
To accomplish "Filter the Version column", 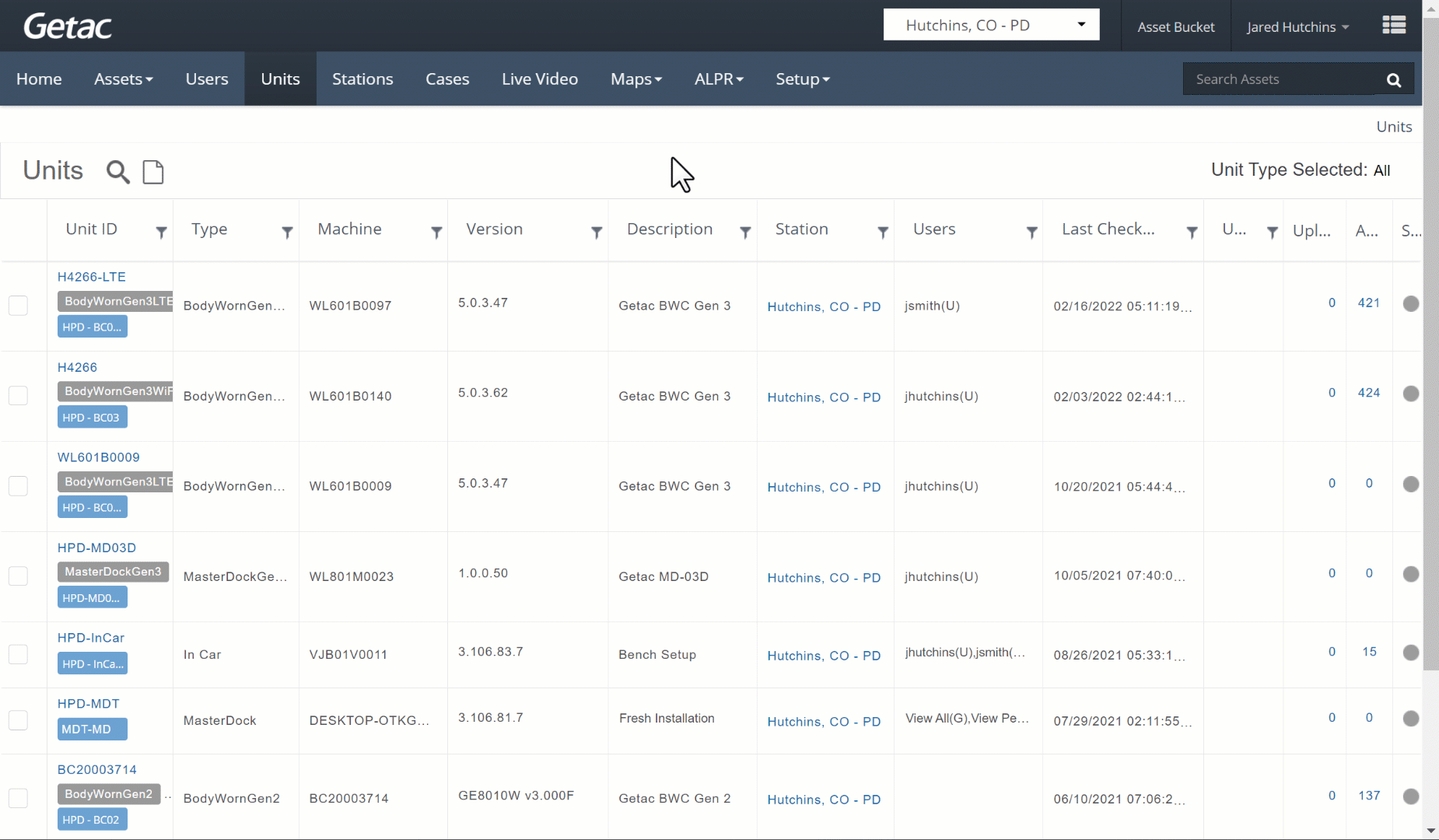I will tap(597, 232).
